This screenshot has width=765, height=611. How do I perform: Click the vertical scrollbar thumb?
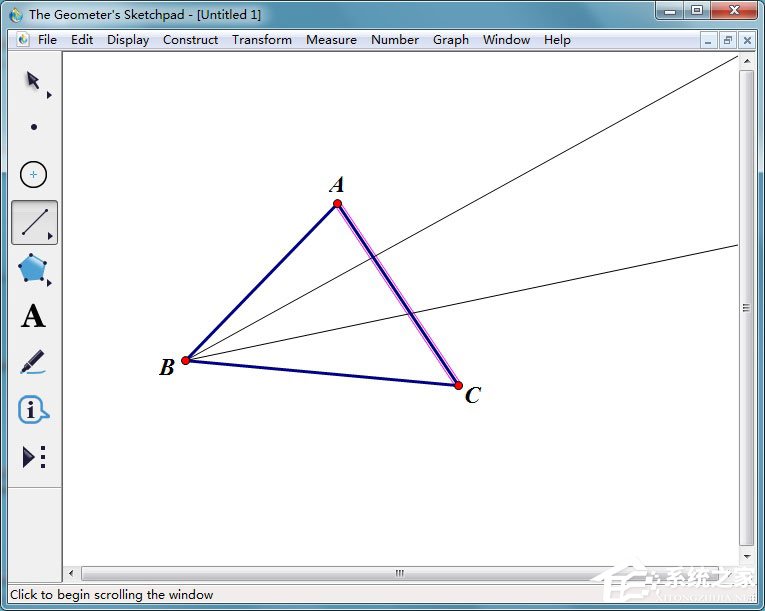pos(746,307)
